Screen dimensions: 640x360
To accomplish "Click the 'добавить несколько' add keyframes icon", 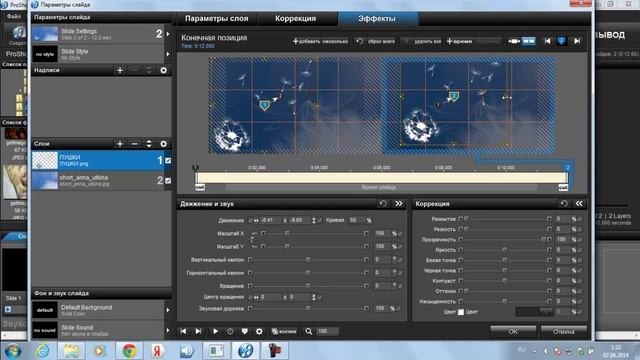I will [296, 41].
